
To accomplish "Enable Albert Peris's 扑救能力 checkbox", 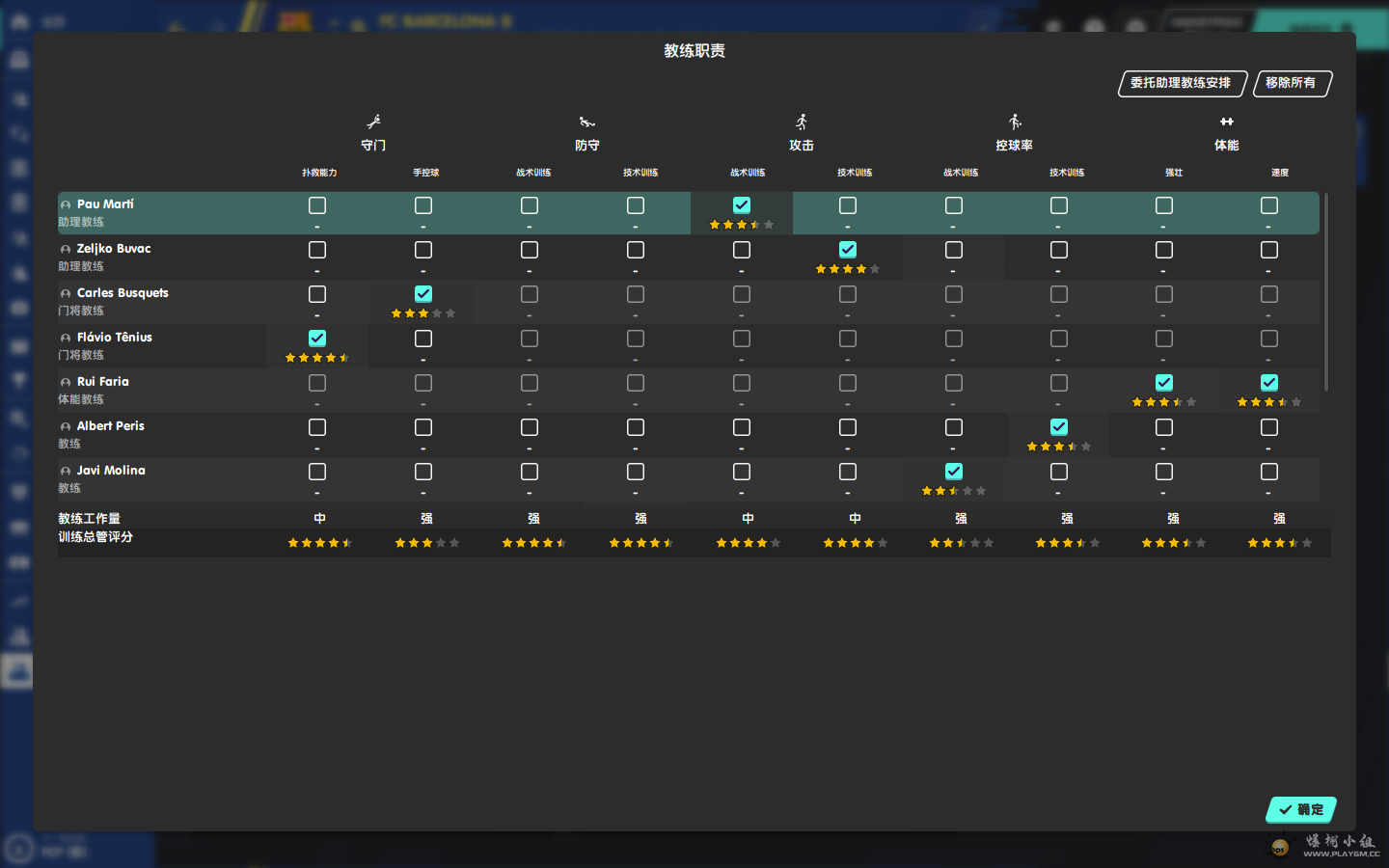I will click(317, 427).
